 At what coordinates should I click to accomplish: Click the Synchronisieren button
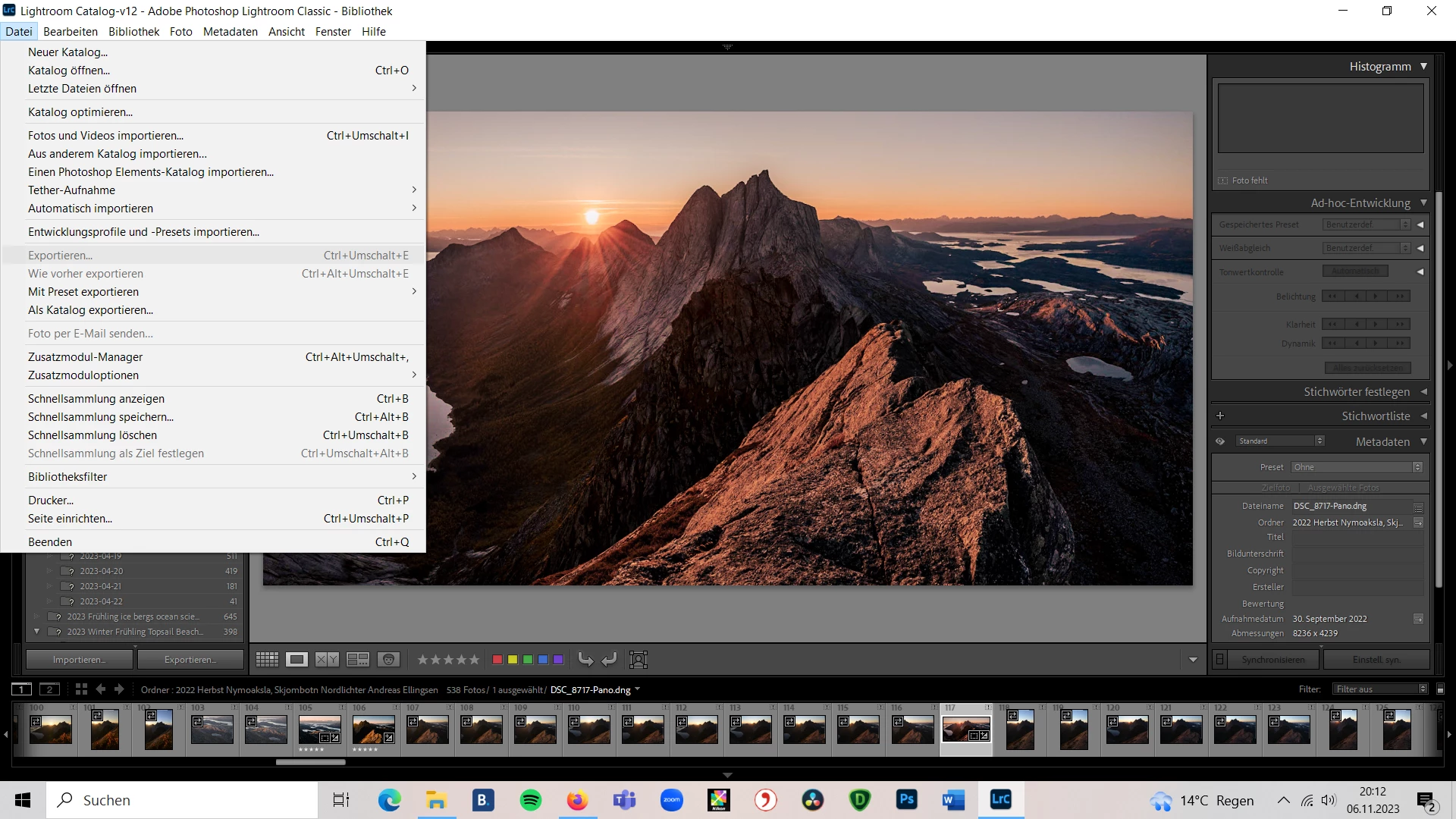point(1273,660)
